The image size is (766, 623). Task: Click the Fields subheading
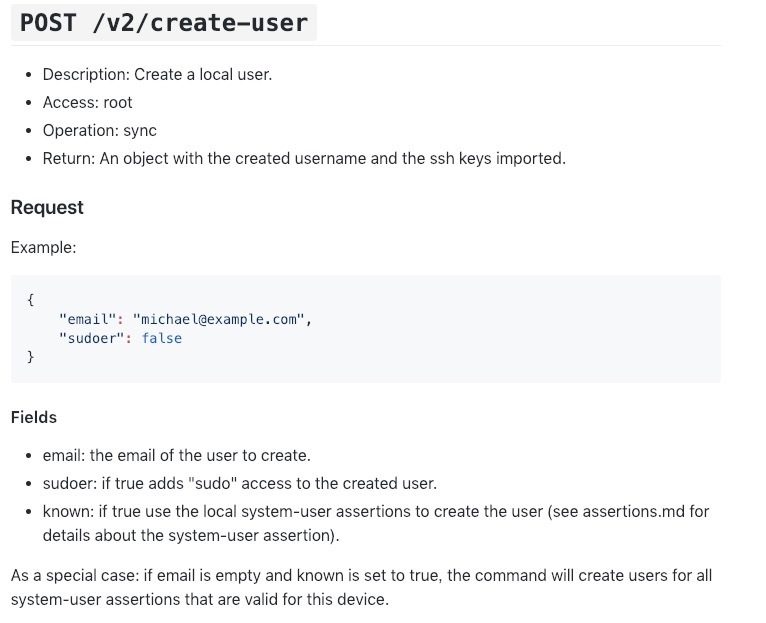point(34,417)
